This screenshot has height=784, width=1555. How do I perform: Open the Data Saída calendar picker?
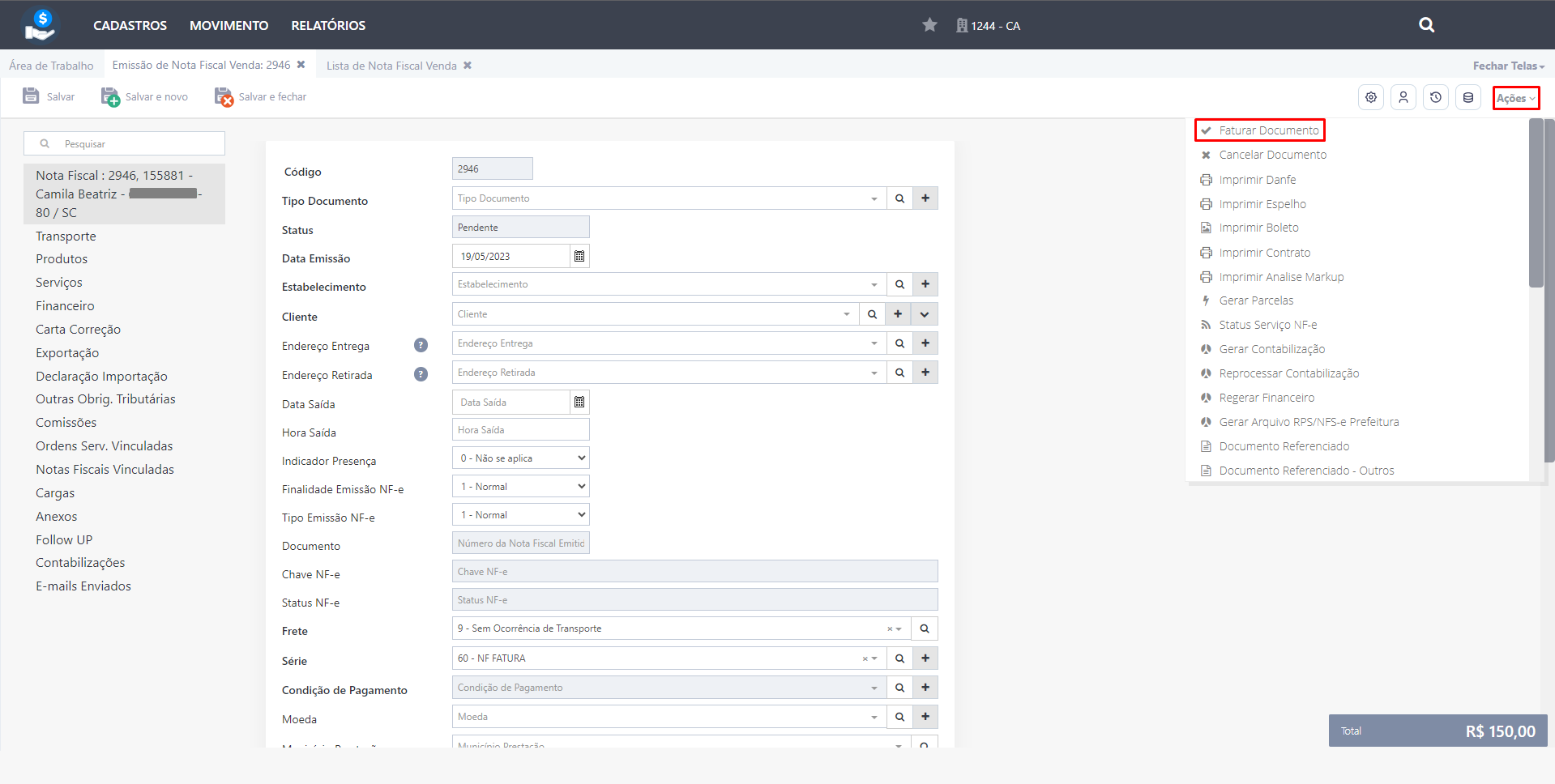pos(579,402)
